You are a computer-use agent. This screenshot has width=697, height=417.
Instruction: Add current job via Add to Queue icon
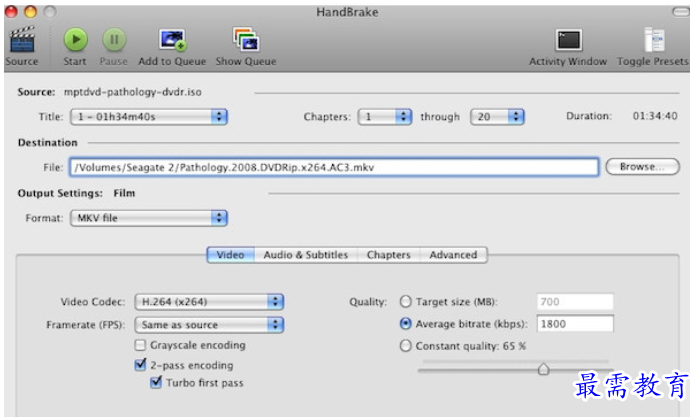[172, 40]
